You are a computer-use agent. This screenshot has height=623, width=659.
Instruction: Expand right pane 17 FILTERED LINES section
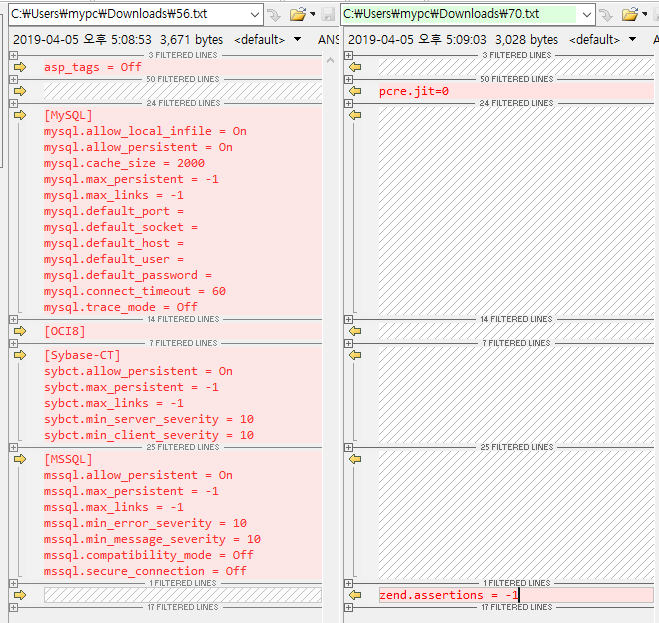coord(348,607)
